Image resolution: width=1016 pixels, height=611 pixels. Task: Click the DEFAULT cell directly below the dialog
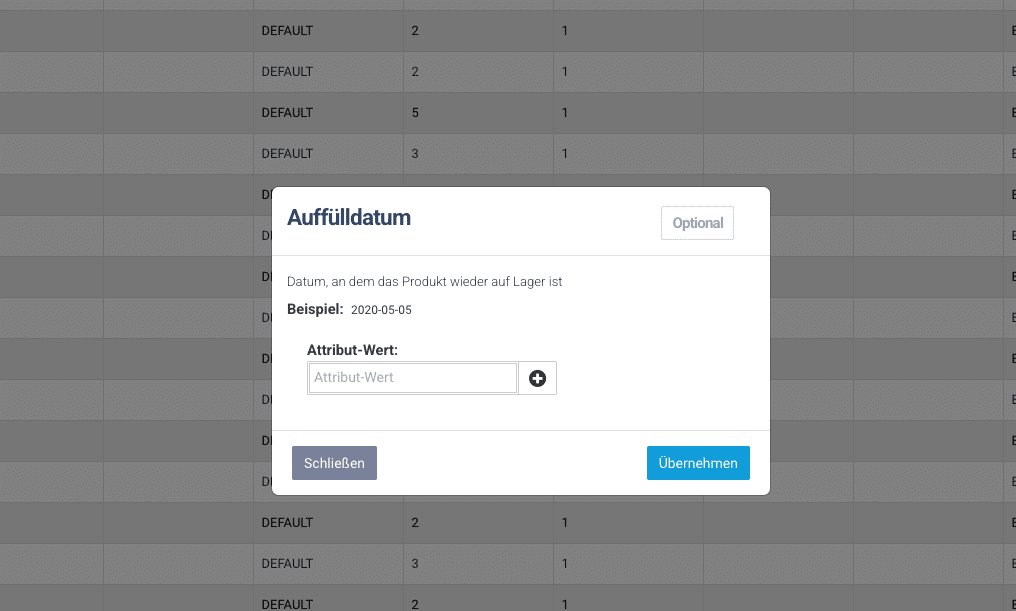tap(287, 522)
